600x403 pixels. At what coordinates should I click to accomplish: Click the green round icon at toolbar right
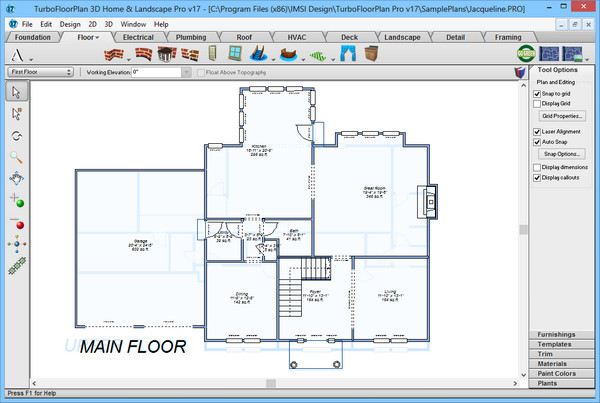pos(526,53)
